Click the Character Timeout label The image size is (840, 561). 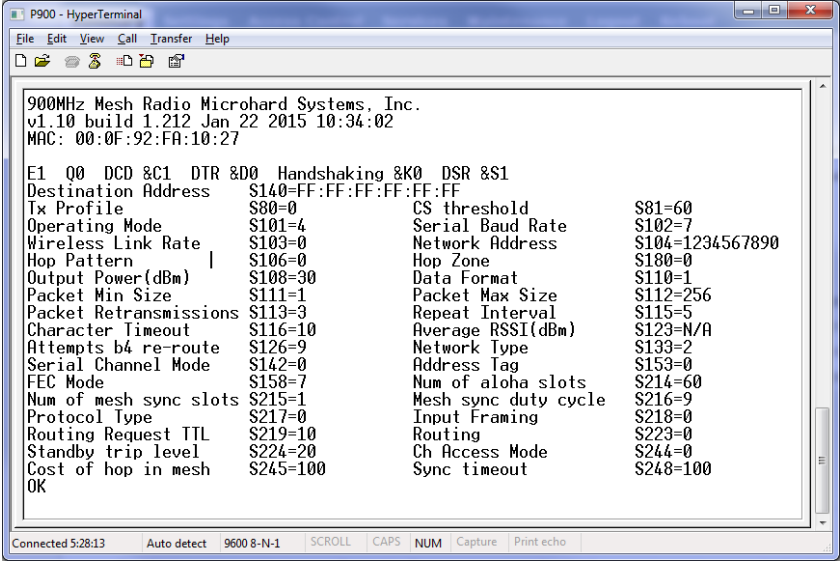pos(109,330)
